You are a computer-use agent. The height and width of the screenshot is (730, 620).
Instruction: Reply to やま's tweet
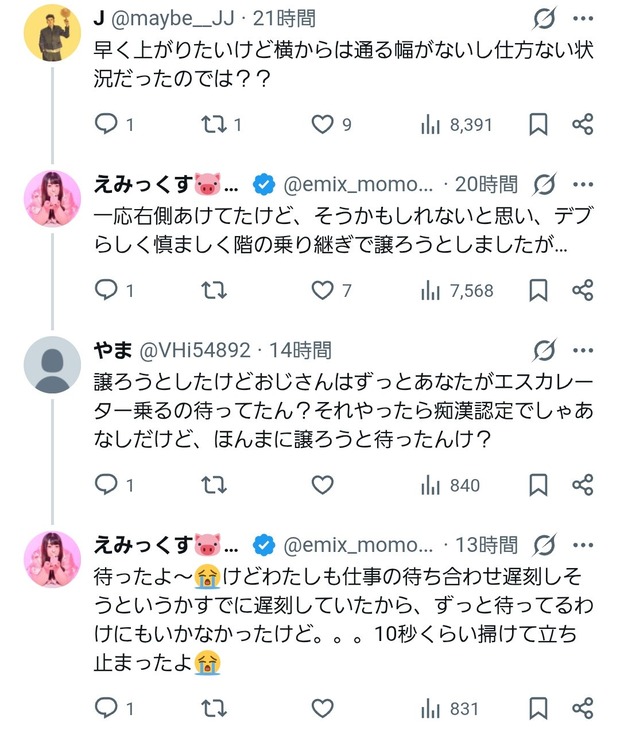107,485
